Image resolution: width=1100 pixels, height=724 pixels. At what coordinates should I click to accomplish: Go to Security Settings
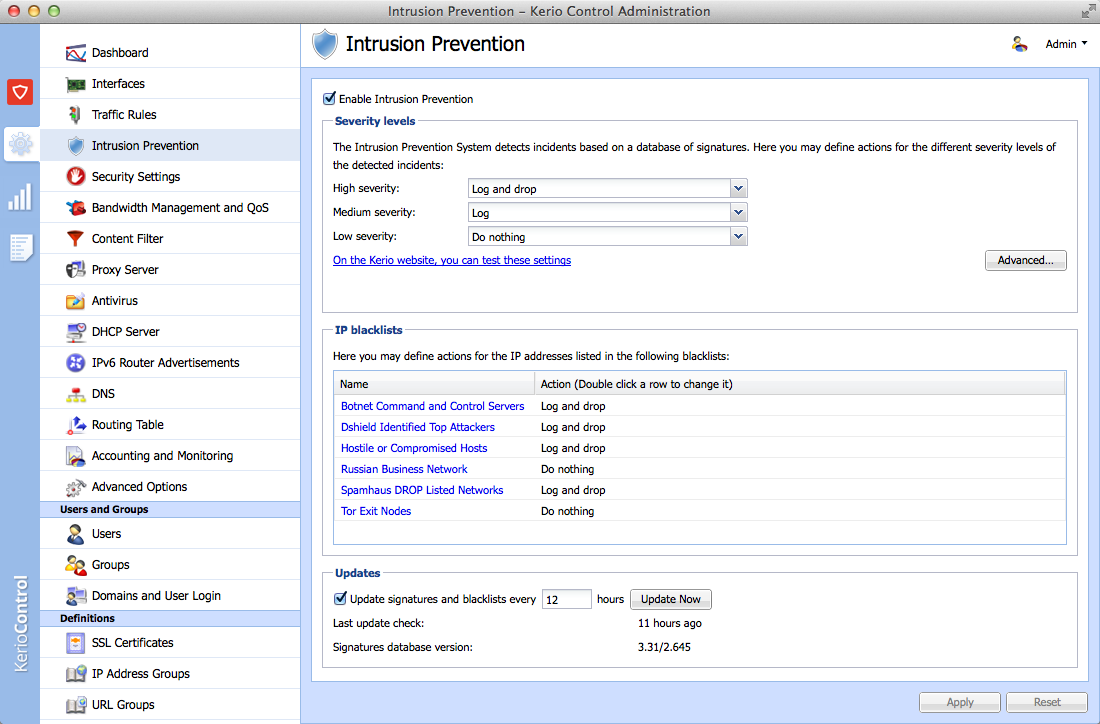coord(170,177)
